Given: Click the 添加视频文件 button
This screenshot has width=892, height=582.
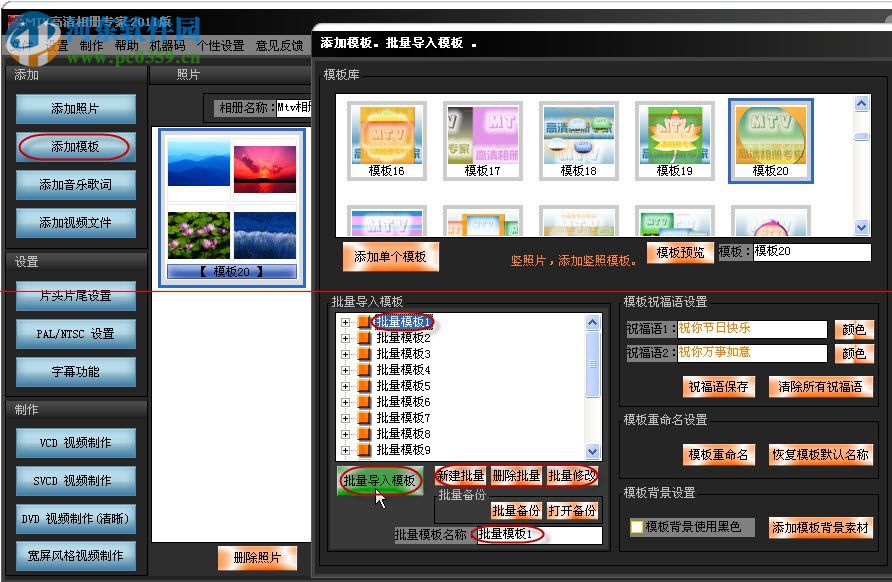Looking at the screenshot, I should point(76,222).
